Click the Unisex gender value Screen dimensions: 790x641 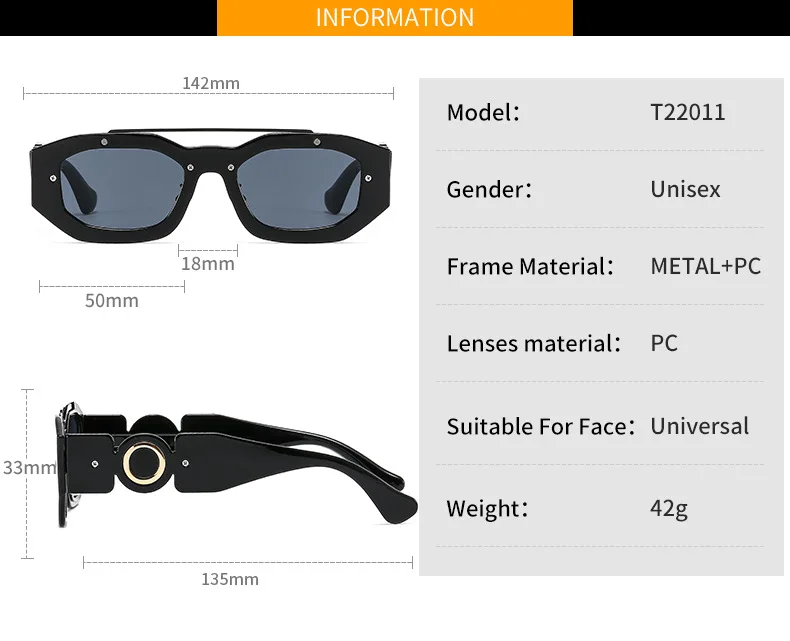[685, 189]
